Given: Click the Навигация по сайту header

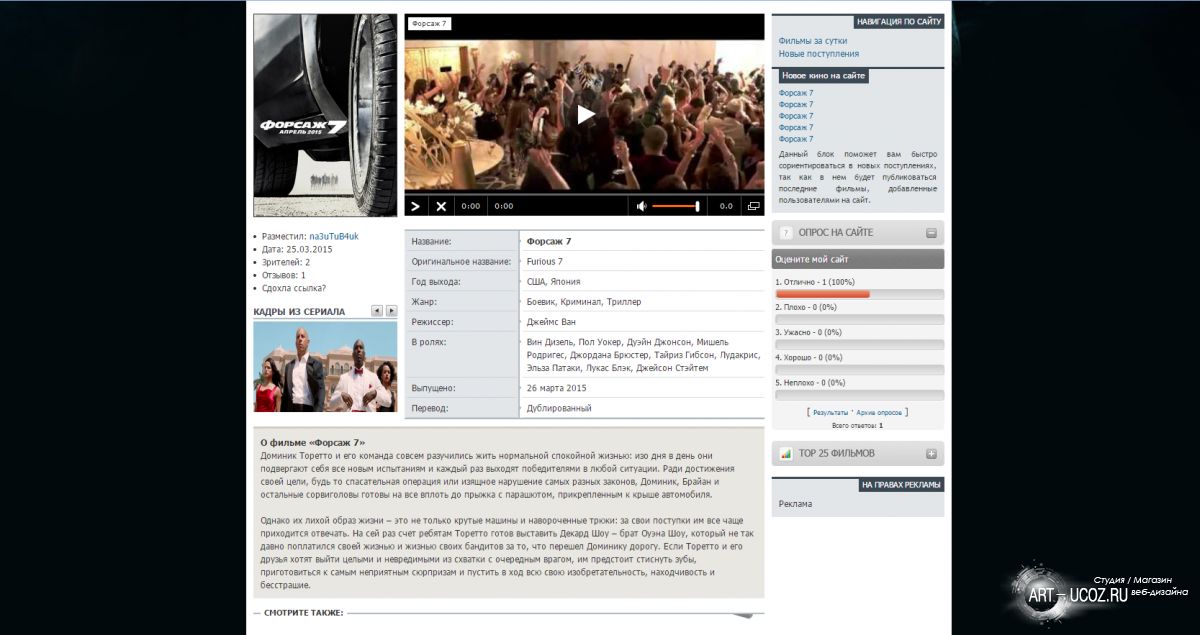Looking at the screenshot, I should tap(899, 21).
